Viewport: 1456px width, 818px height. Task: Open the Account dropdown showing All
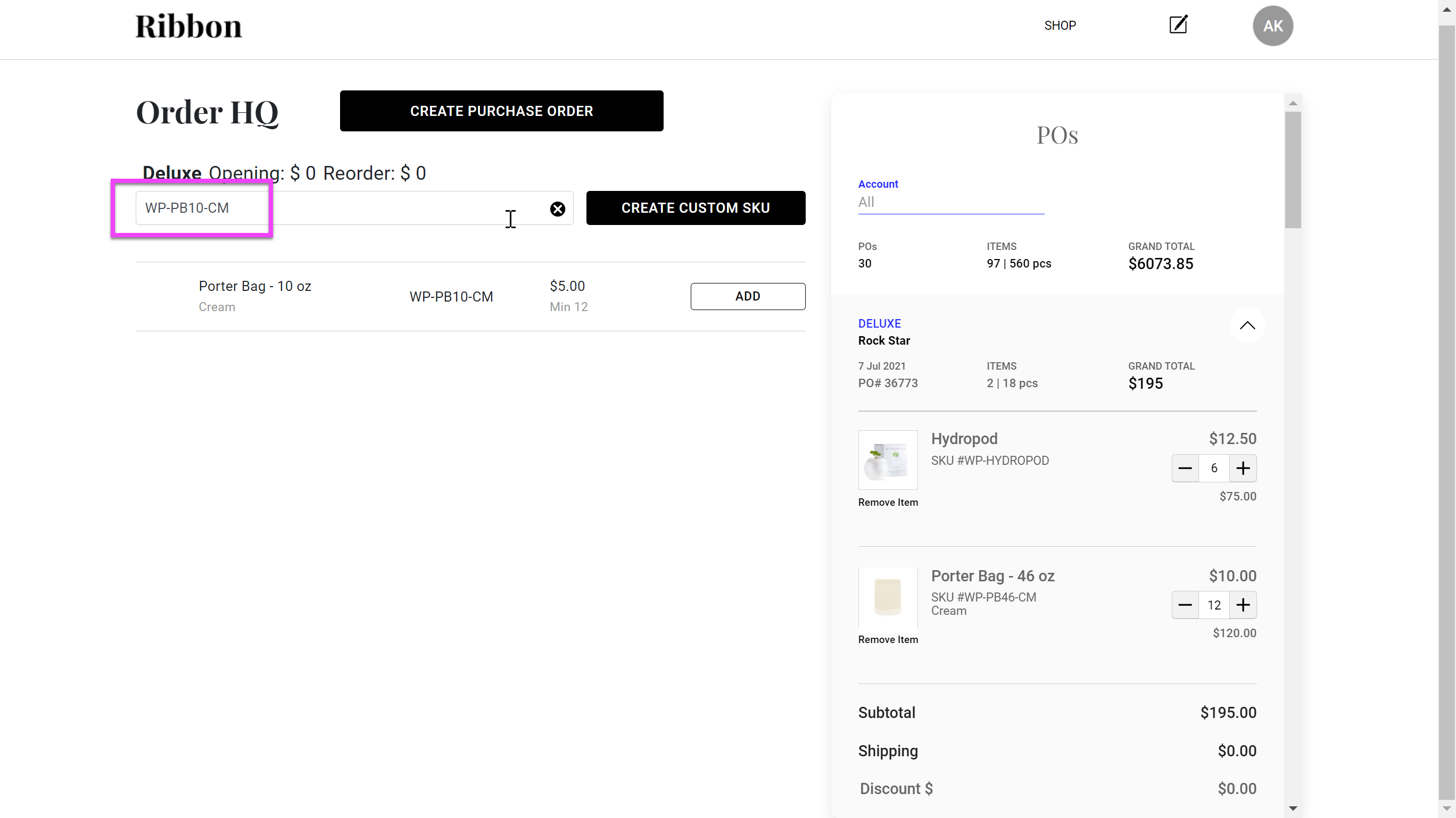(950, 202)
